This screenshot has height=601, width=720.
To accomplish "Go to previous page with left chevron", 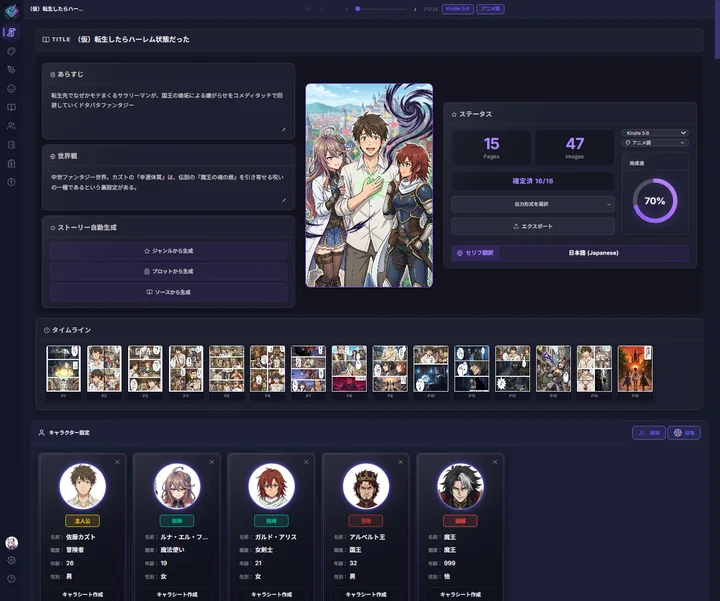I will (346, 9).
